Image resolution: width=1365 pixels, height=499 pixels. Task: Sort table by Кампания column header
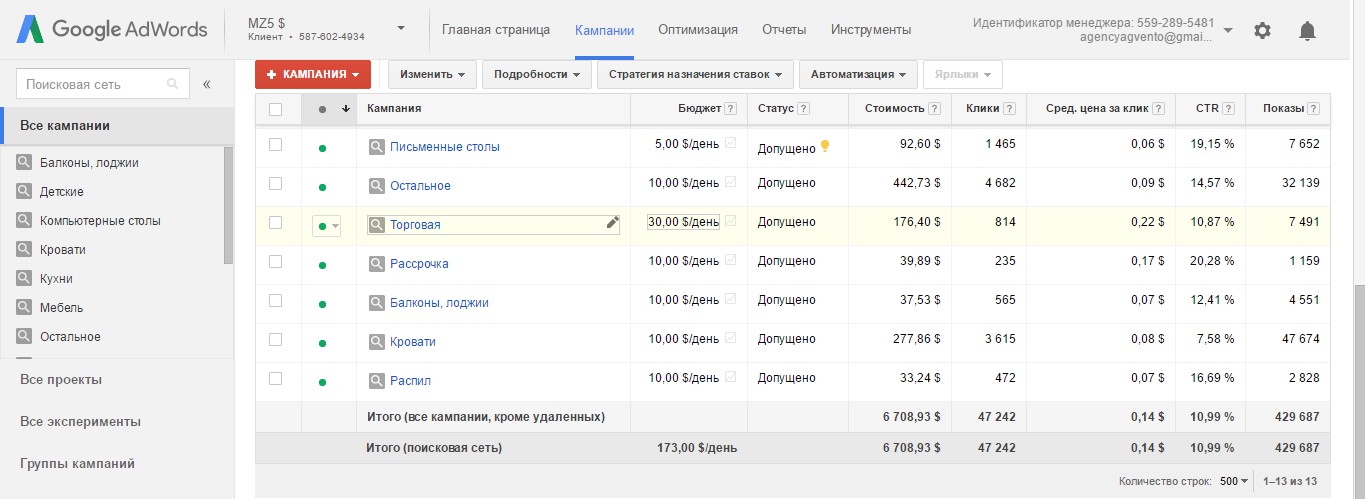click(394, 109)
